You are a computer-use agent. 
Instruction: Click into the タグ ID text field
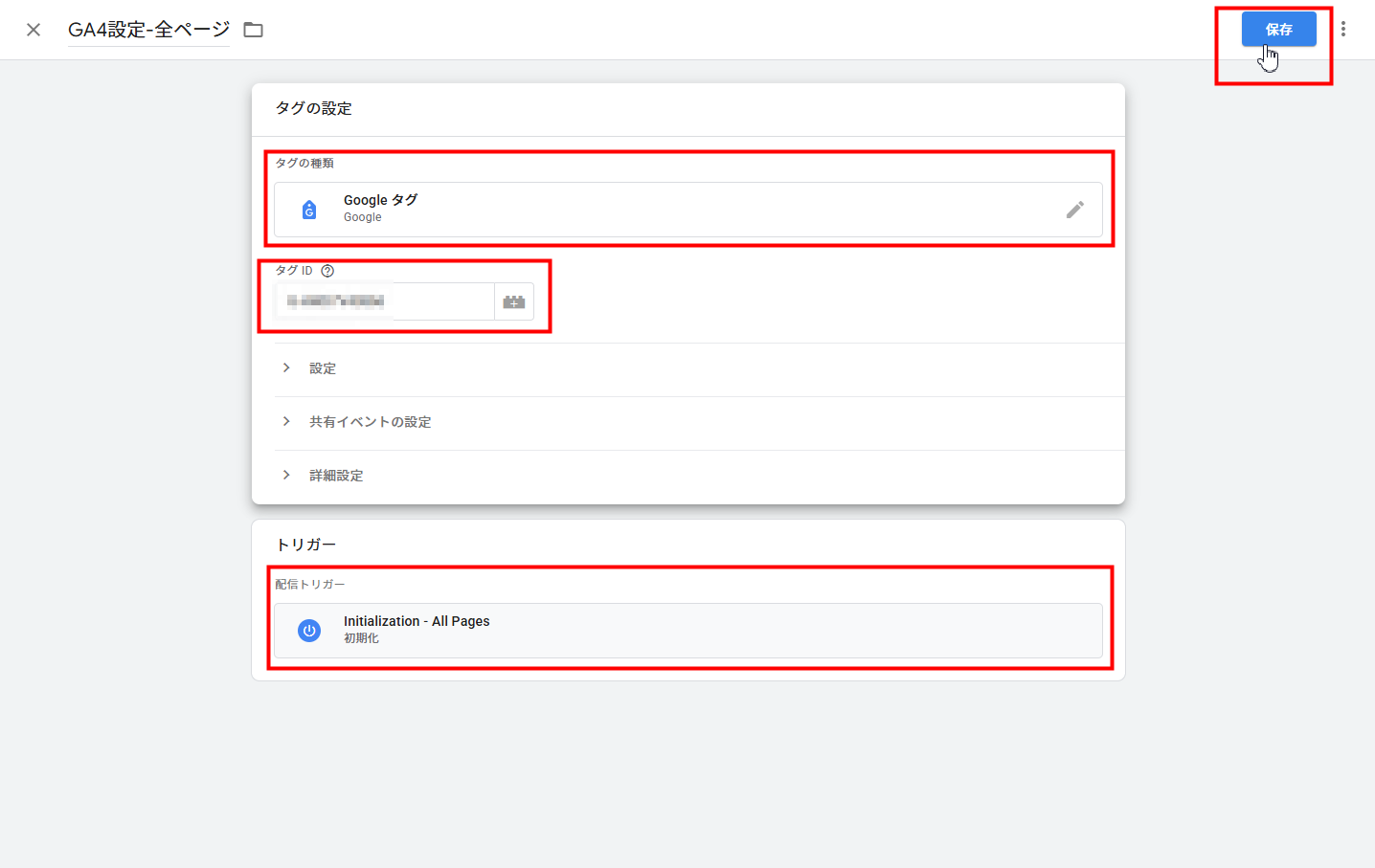383,301
